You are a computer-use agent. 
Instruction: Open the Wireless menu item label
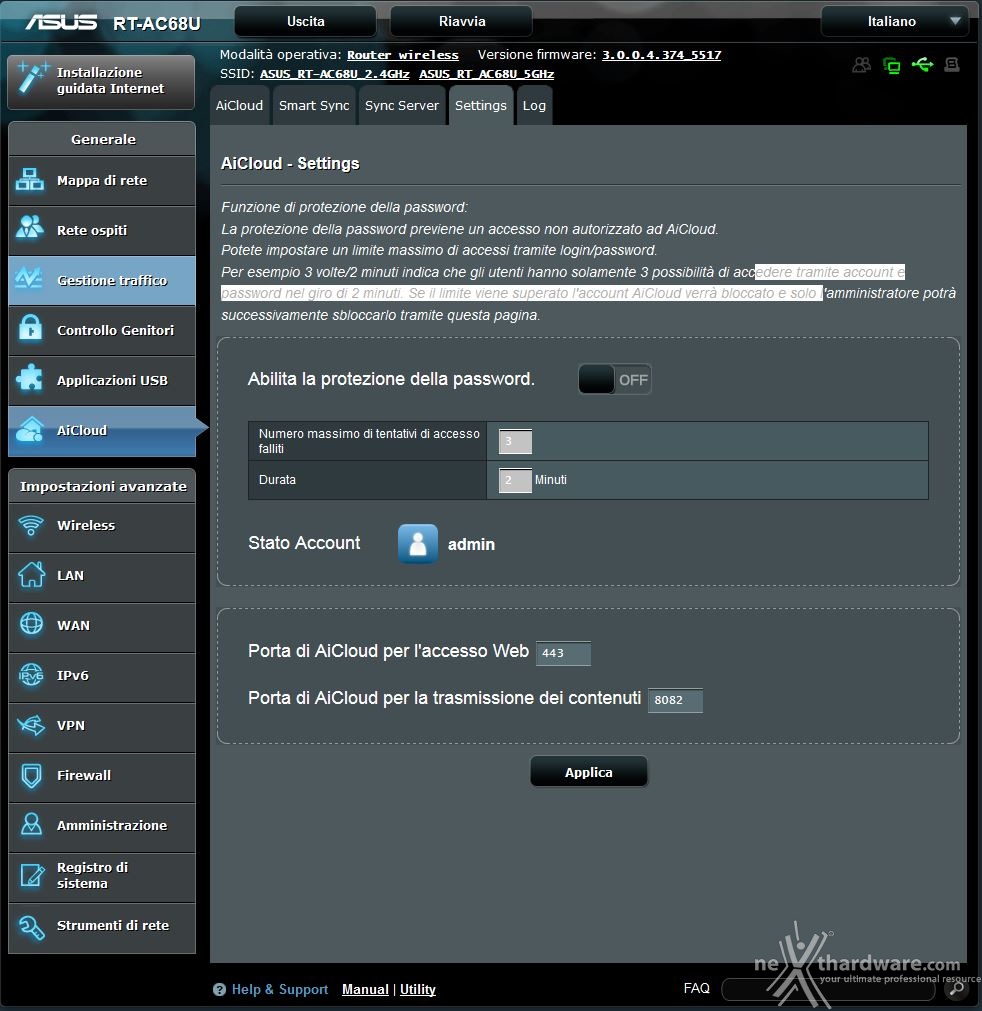tap(86, 525)
